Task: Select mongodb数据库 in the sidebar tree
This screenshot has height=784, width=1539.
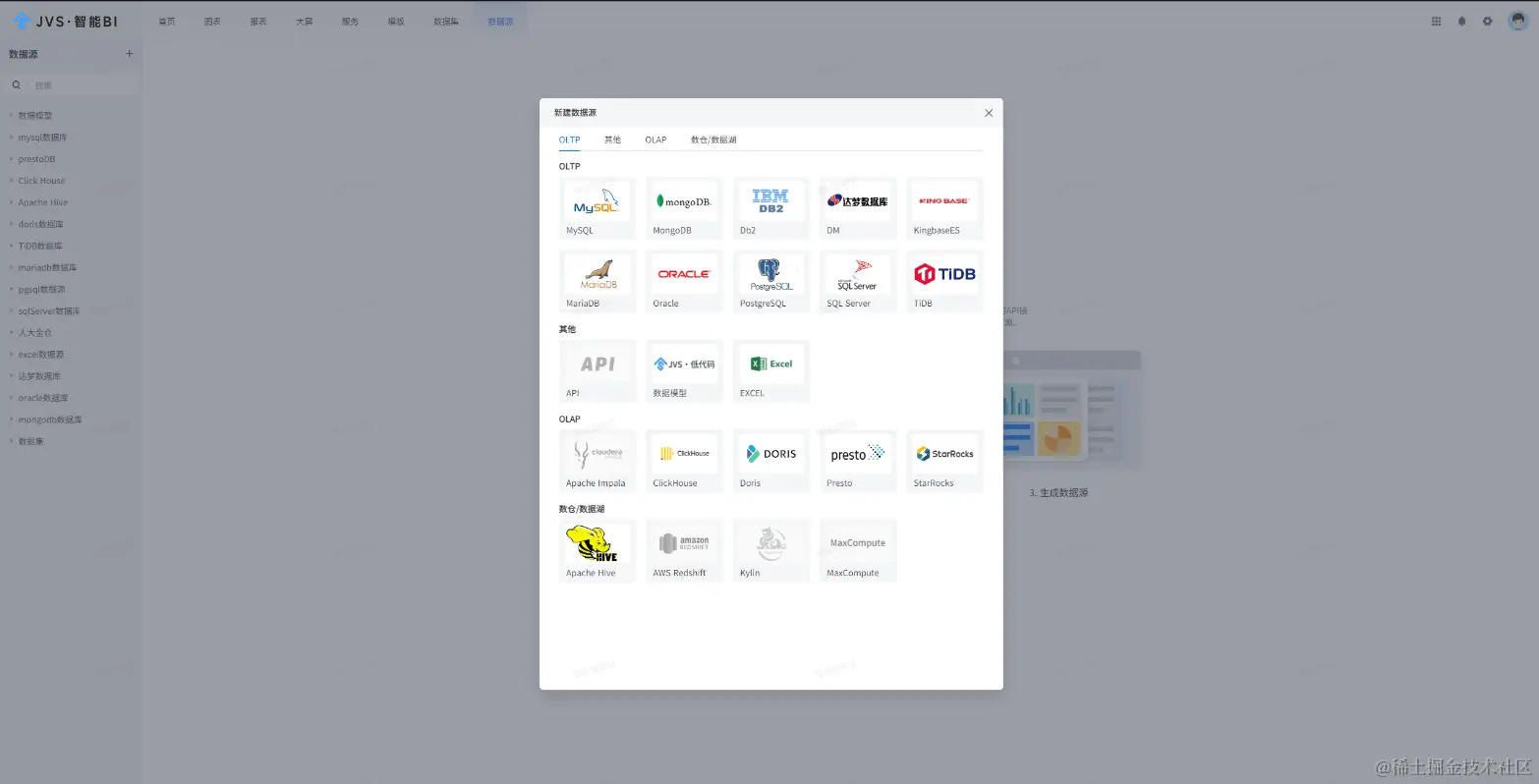Action: pos(50,420)
